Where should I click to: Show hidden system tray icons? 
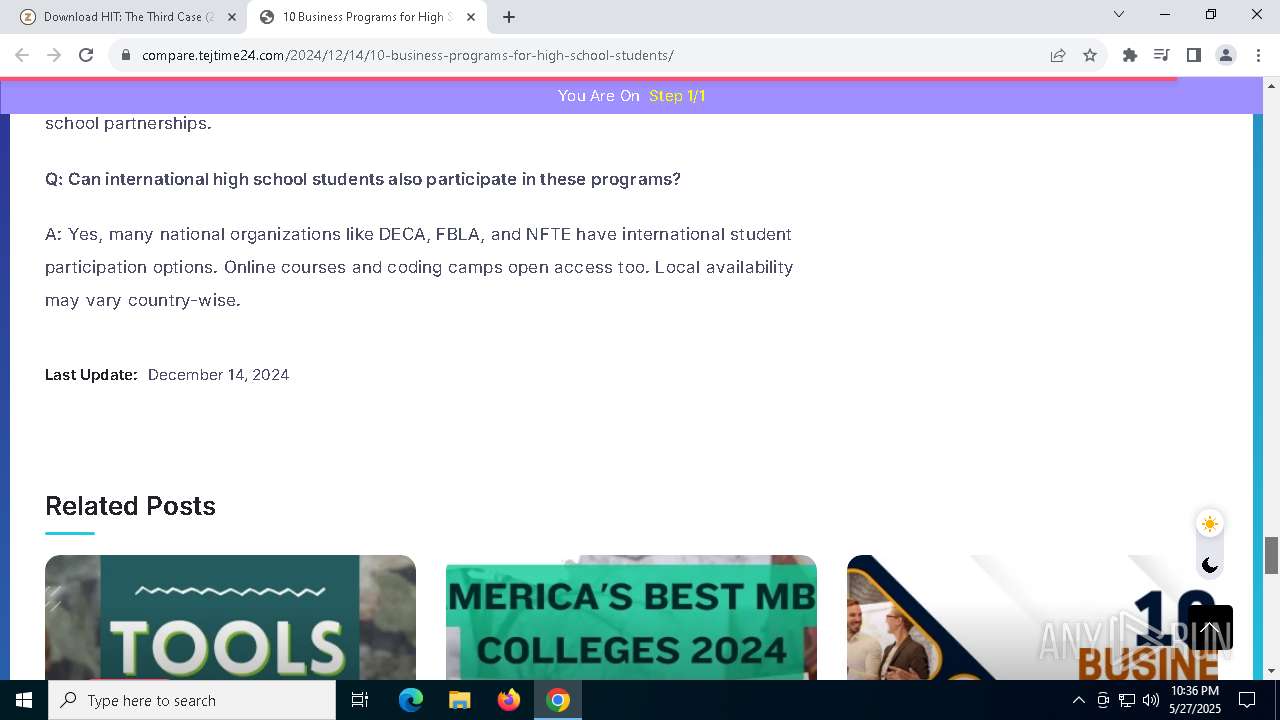(x=1078, y=700)
